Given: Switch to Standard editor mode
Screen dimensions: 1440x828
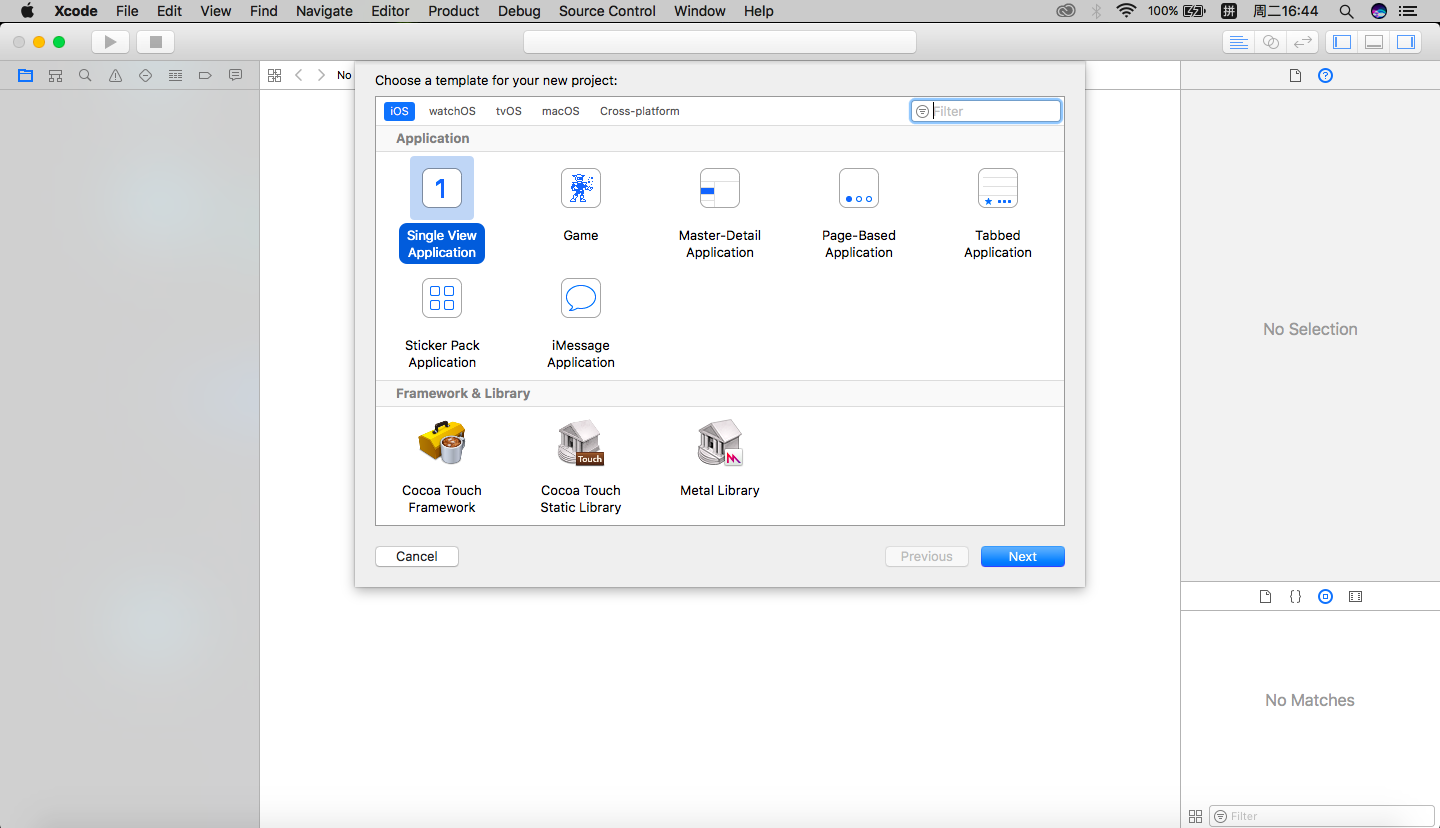Looking at the screenshot, I should [1238, 42].
